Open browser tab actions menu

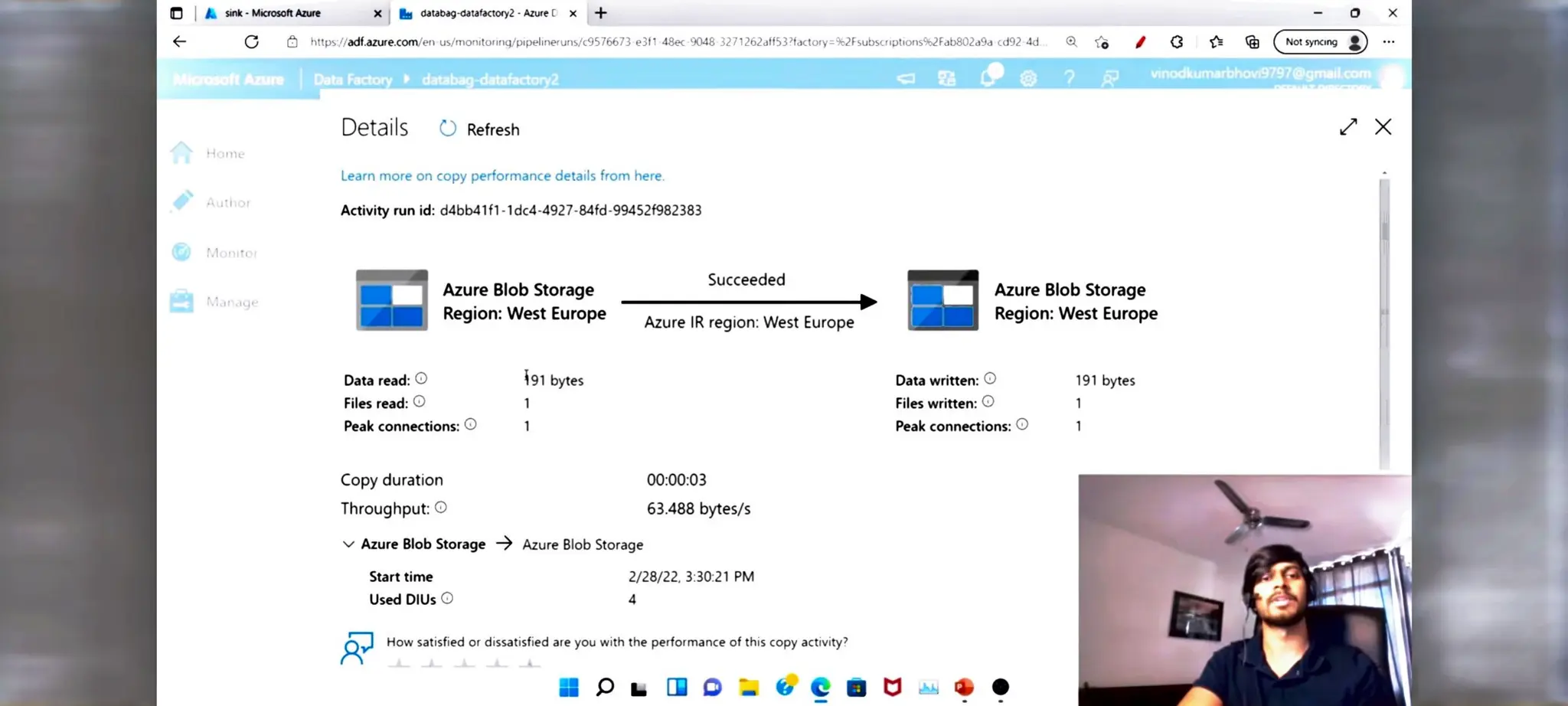coord(176,13)
